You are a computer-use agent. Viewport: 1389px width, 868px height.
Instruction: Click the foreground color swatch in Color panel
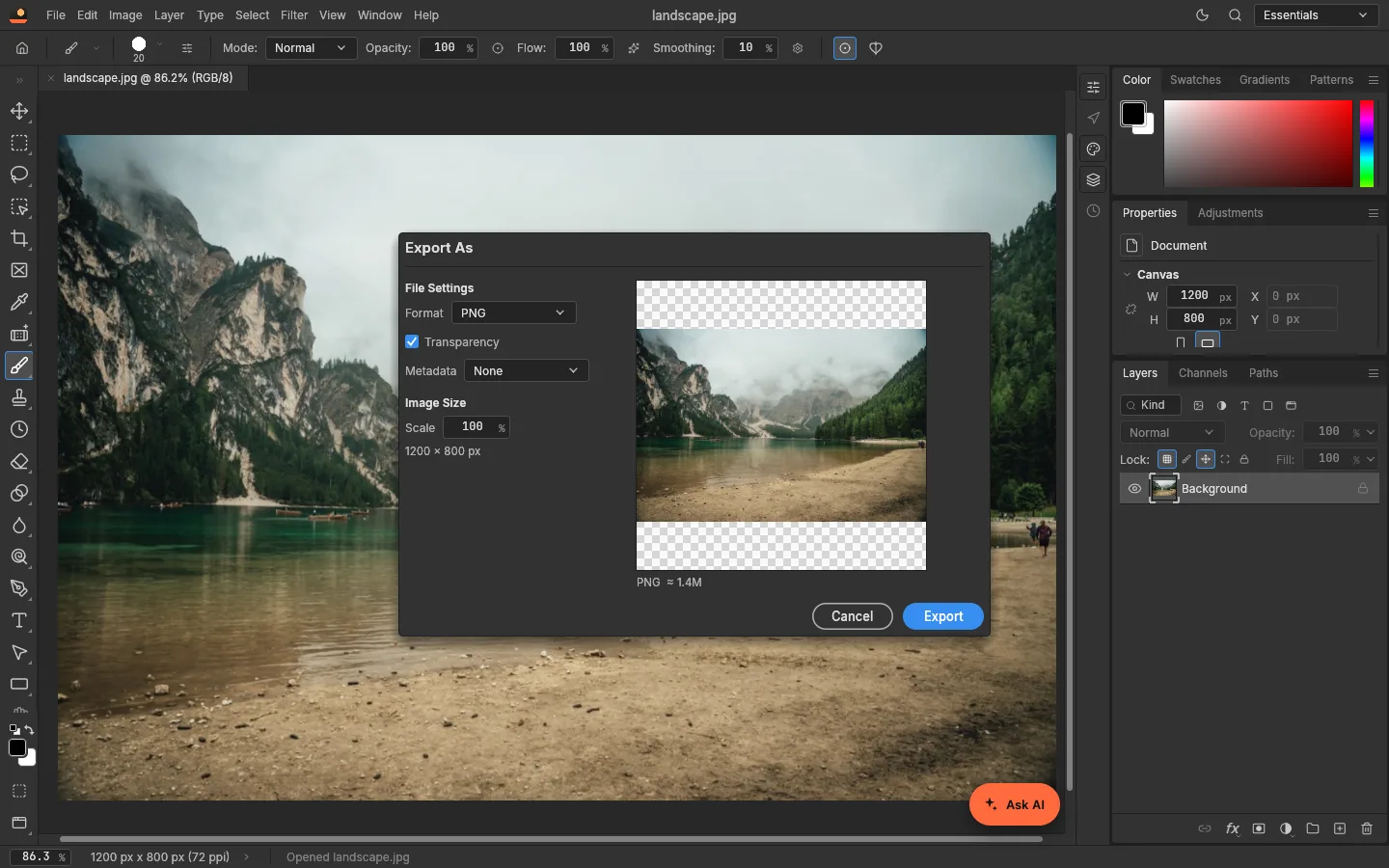(1132, 114)
